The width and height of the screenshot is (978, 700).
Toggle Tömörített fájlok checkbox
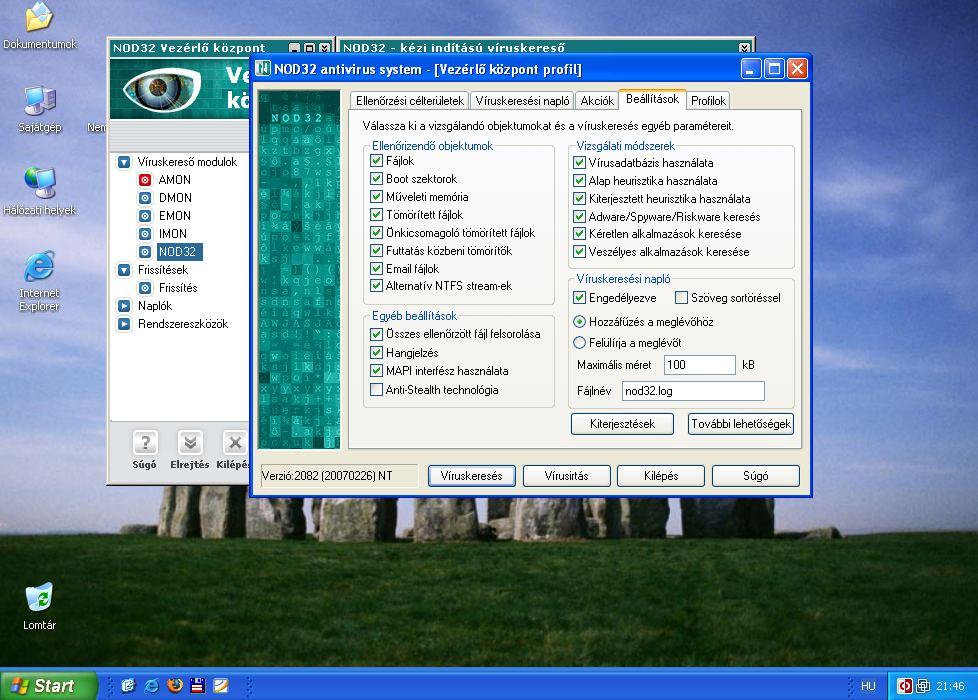tap(376, 215)
